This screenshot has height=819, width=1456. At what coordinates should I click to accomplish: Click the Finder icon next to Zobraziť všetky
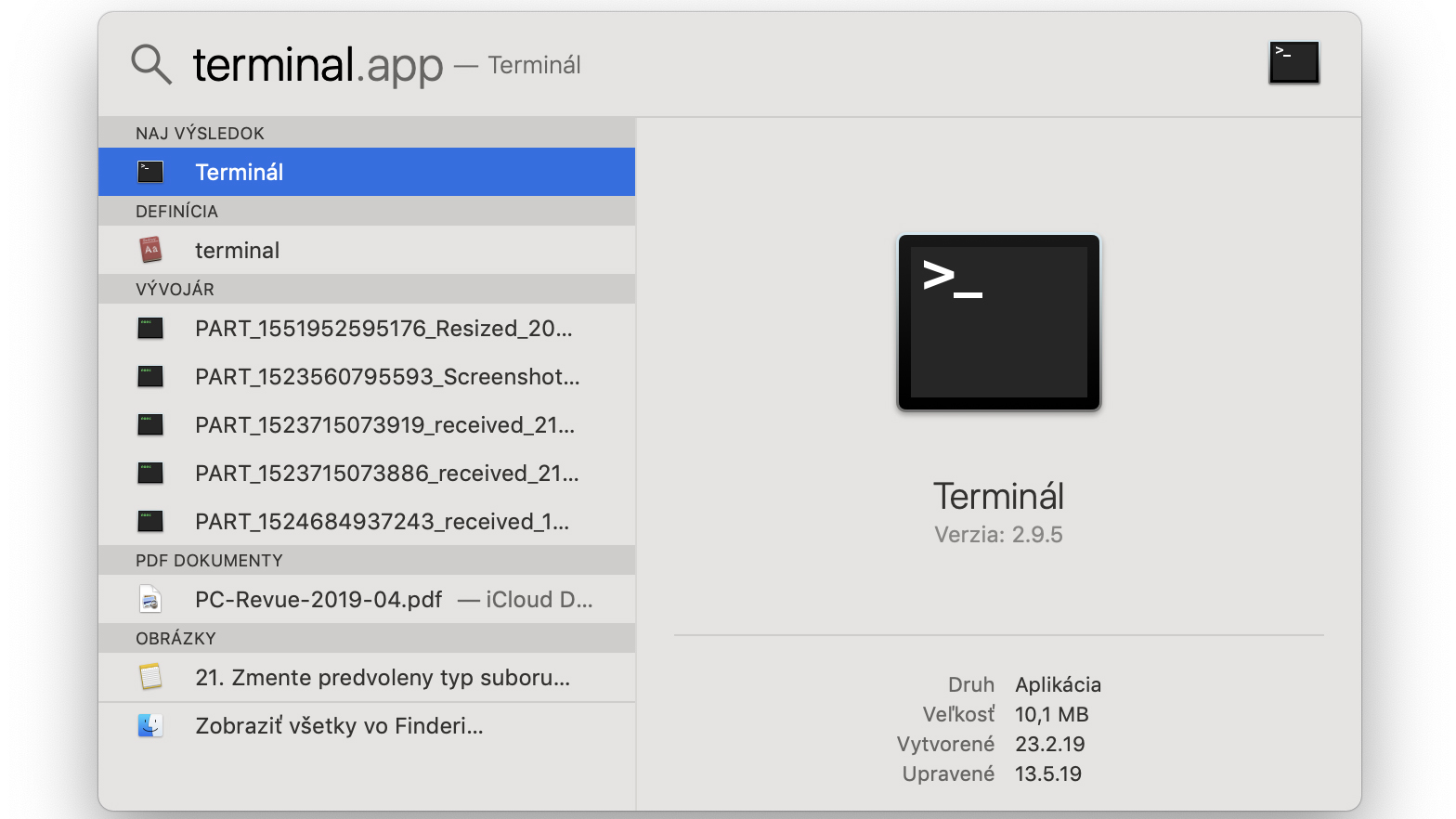point(150,725)
